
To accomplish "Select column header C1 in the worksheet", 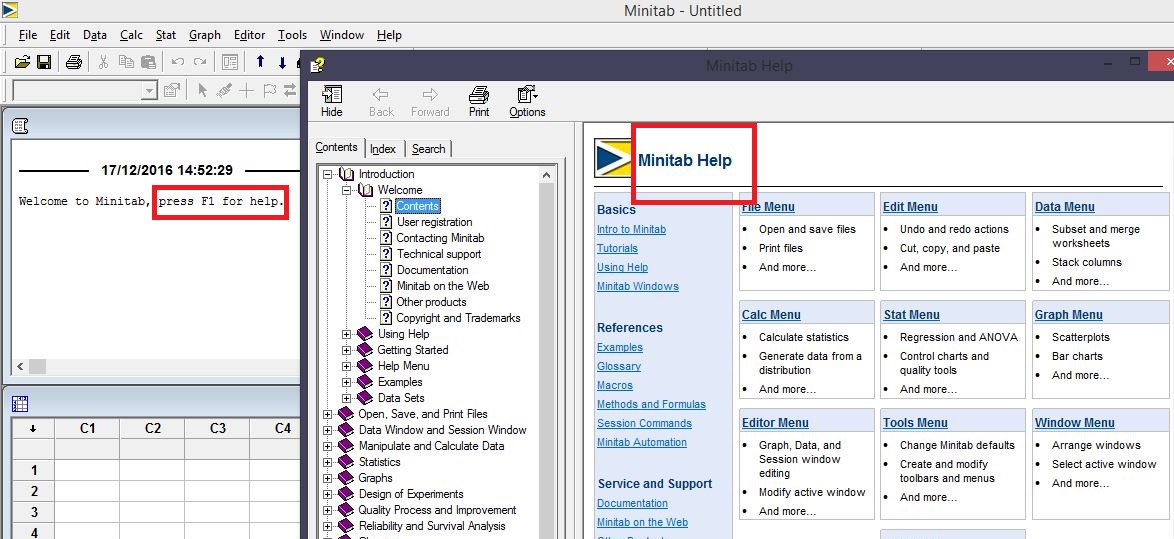I will tap(87, 428).
